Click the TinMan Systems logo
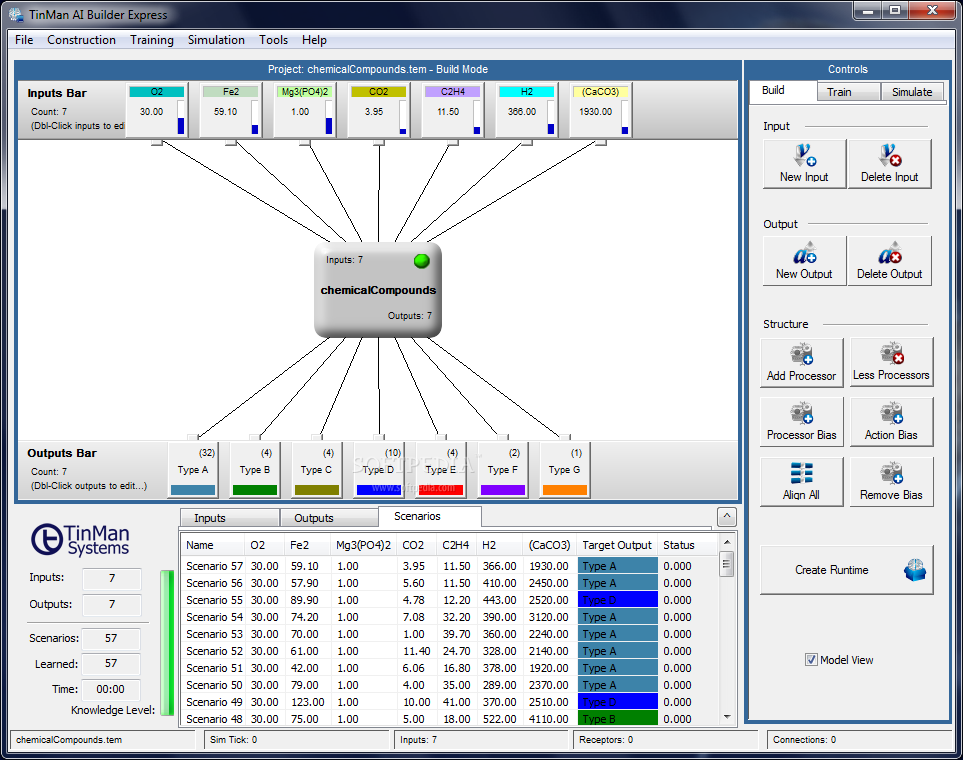The image size is (963, 760). click(x=80, y=539)
